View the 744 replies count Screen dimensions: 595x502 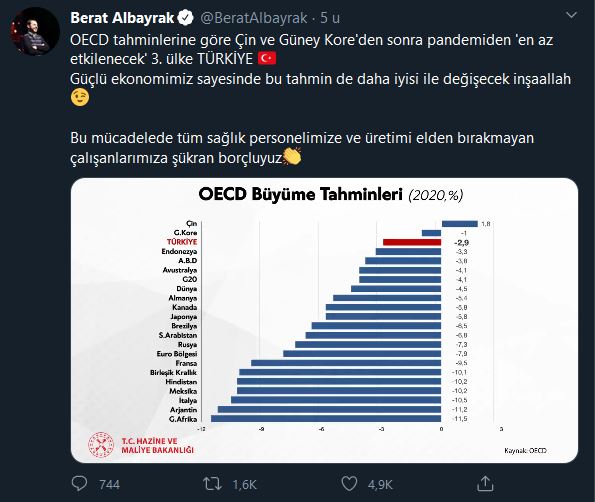109,485
